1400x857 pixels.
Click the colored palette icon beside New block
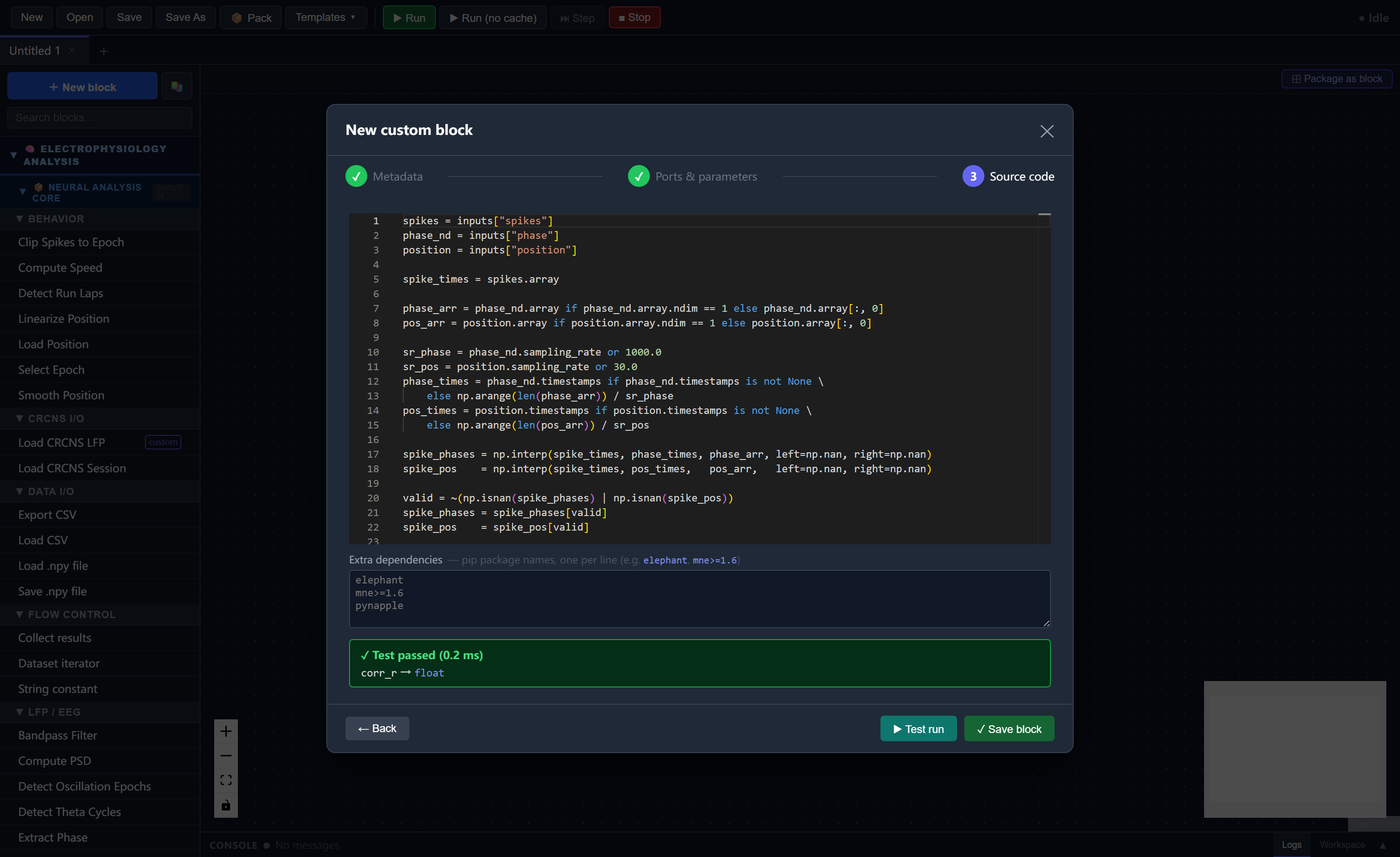click(x=177, y=86)
